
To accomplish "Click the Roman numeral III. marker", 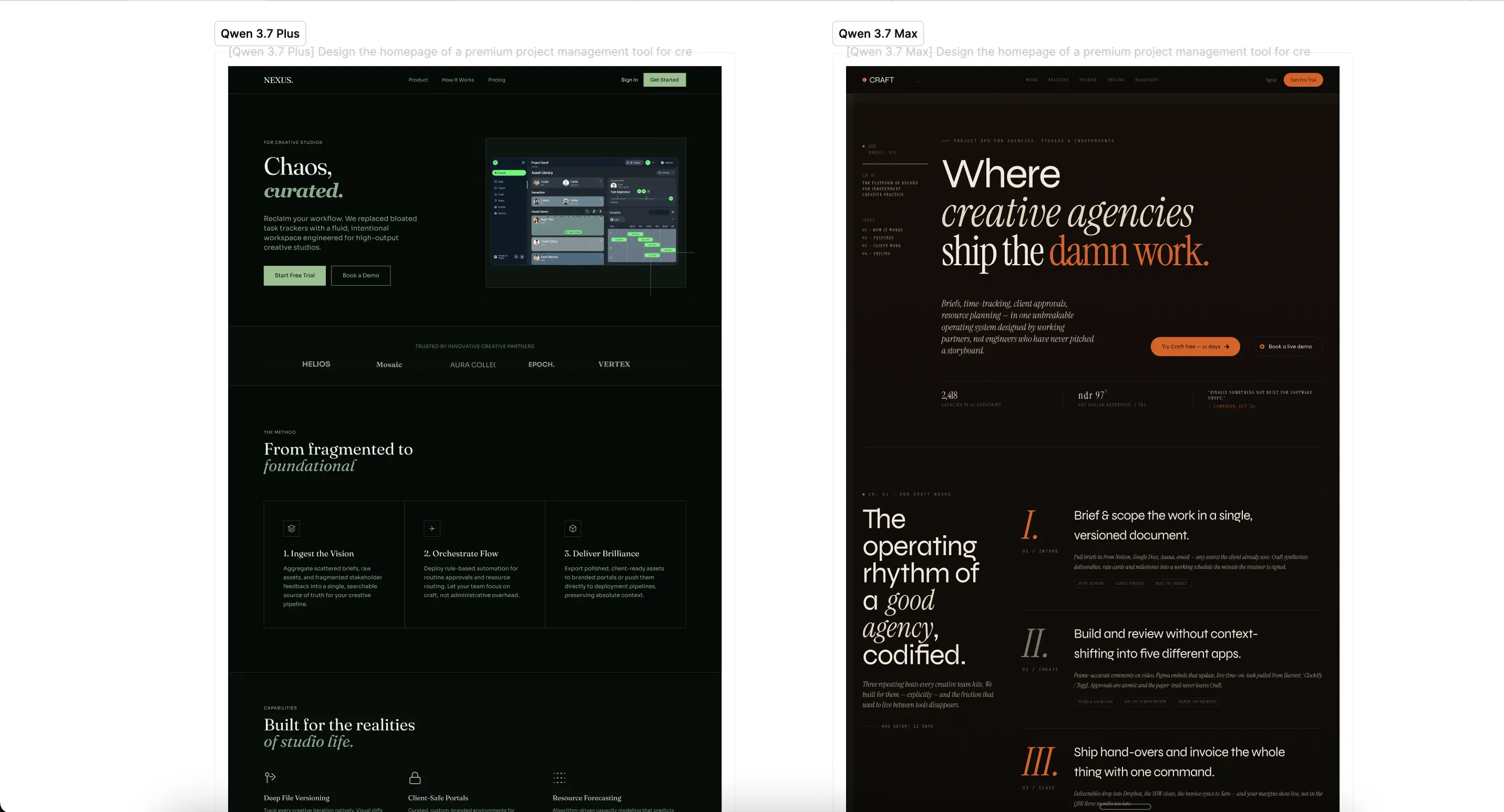I will 1039,761.
